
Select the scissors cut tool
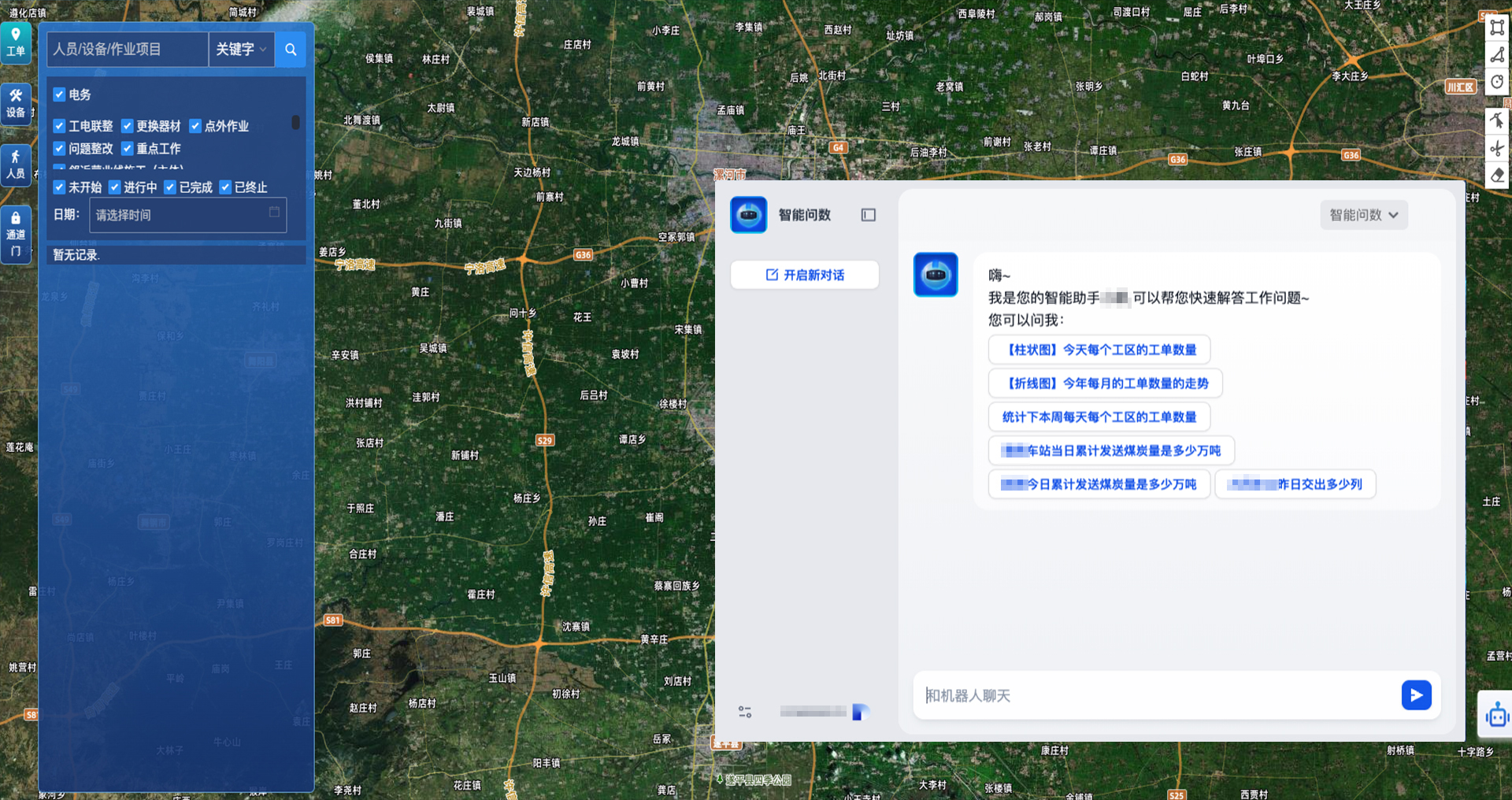click(1497, 148)
